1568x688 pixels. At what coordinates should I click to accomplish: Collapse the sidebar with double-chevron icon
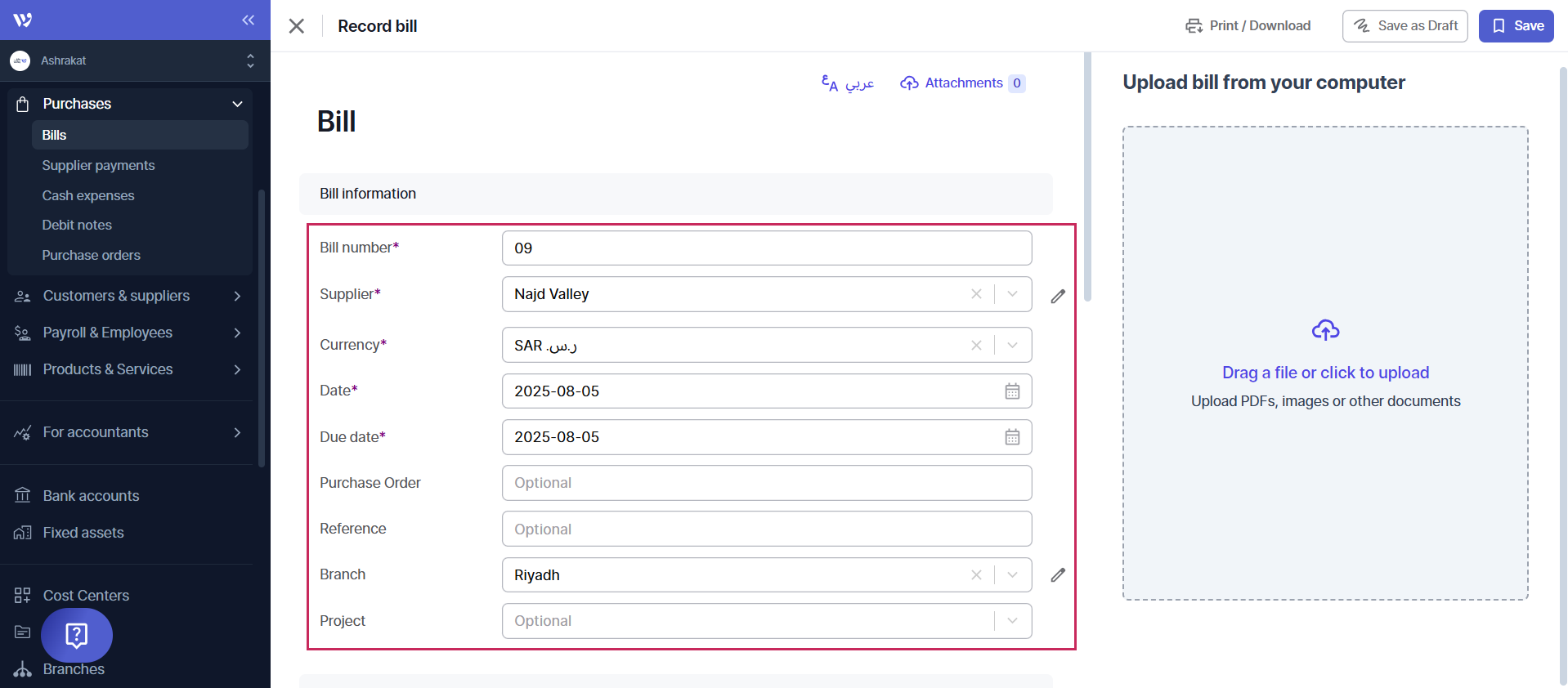point(249,20)
